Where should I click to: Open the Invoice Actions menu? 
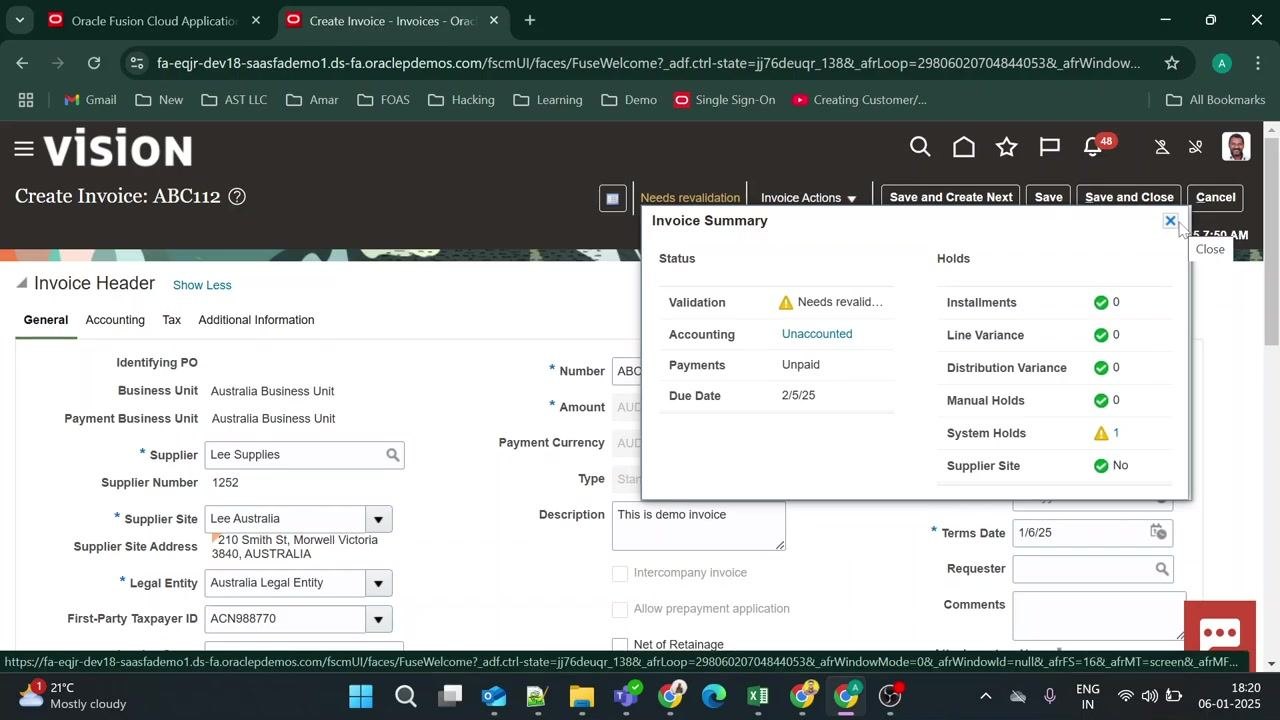pyautogui.click(x=809, y=198)
